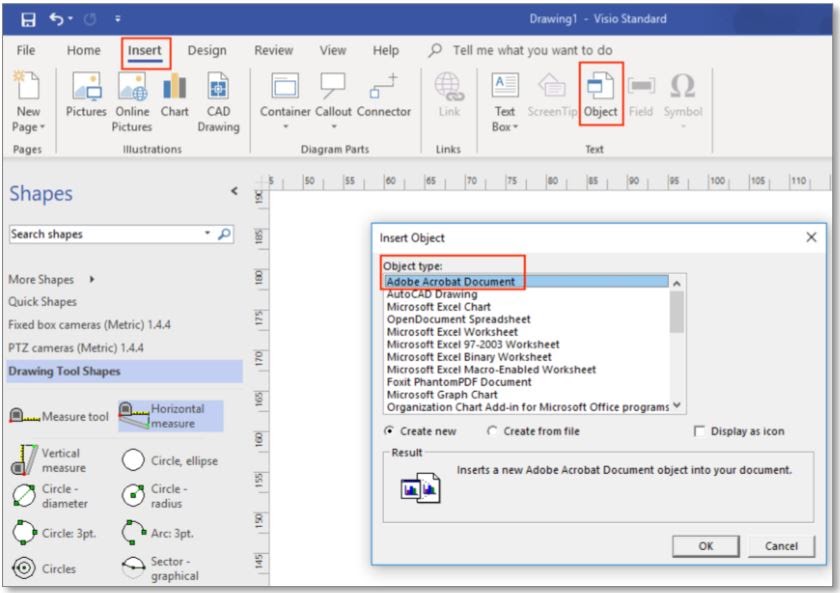Open Customize Quick Access Toolbar dropdown
The width and height of the screenshot is (840, 593).
point(117,19)
